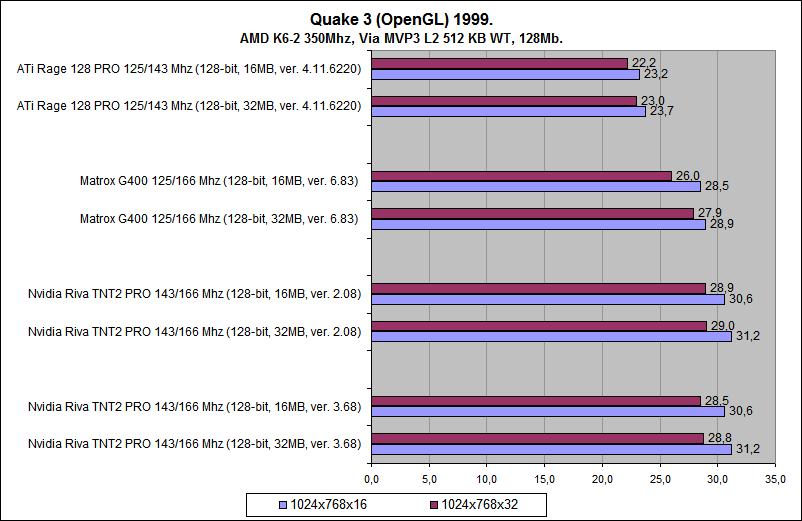Click the x-axis tick label '30,0'
802x521 pixels.
point(718,480)
